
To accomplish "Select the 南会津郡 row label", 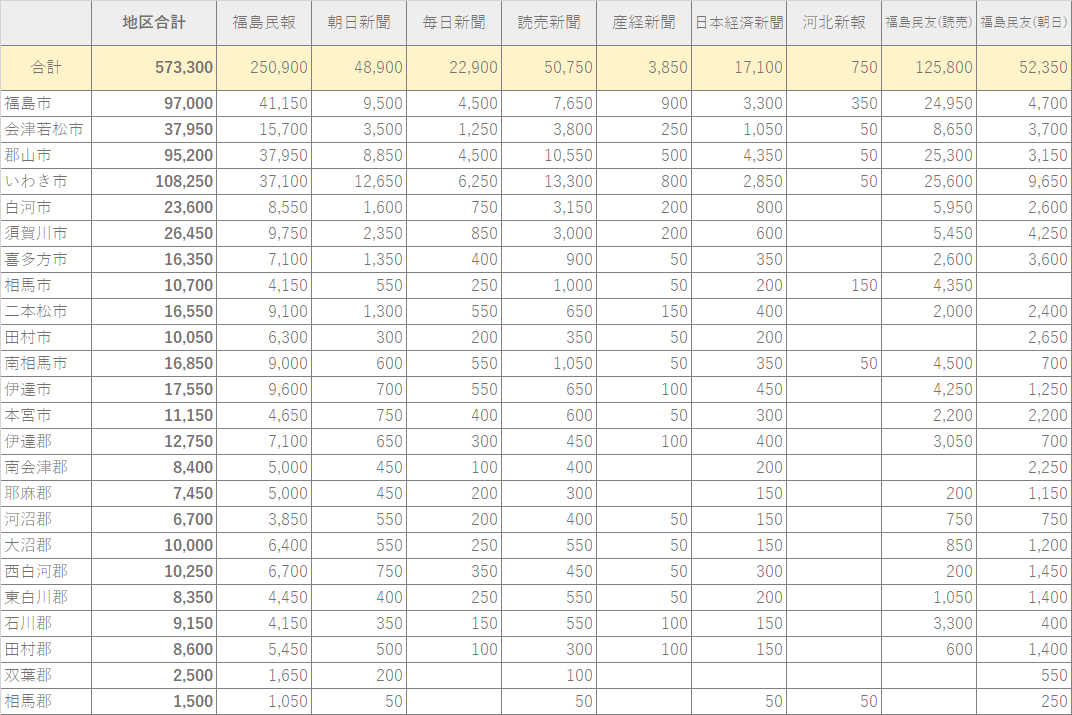I will 46,468.
